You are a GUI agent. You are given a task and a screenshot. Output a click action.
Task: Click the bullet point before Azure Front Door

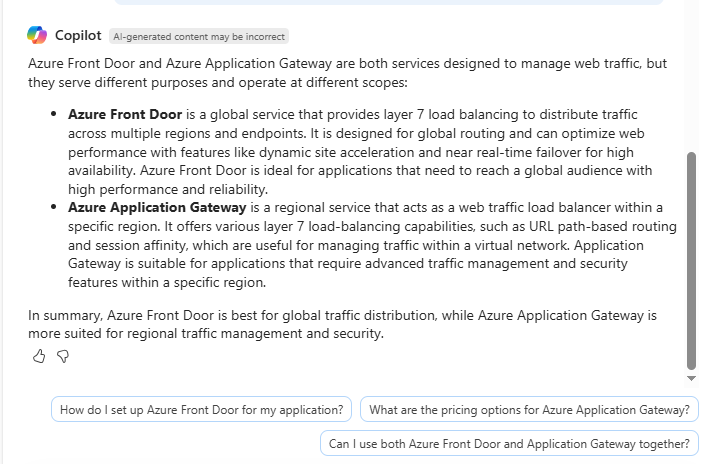point(53,115)
